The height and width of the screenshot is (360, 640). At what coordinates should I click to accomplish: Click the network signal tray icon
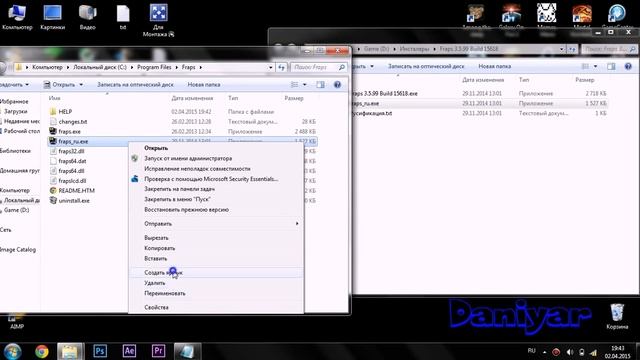coord(593,352)
